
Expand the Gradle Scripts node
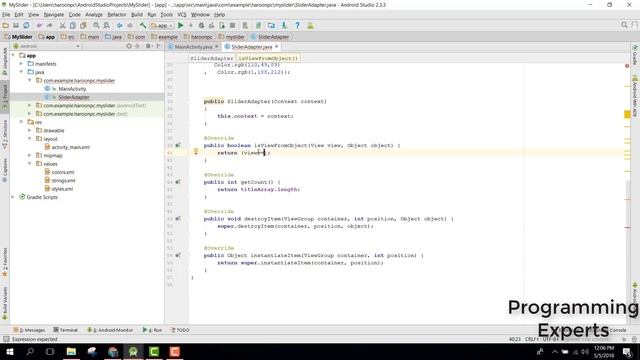13,197
